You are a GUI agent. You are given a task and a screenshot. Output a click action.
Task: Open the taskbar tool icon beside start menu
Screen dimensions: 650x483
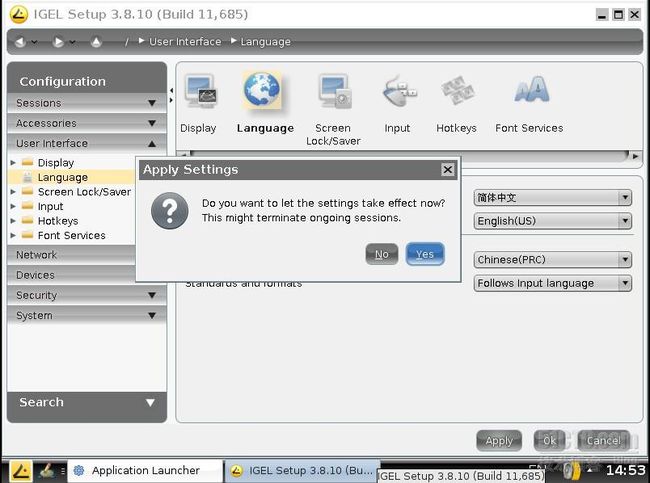[x=46, y=471]
